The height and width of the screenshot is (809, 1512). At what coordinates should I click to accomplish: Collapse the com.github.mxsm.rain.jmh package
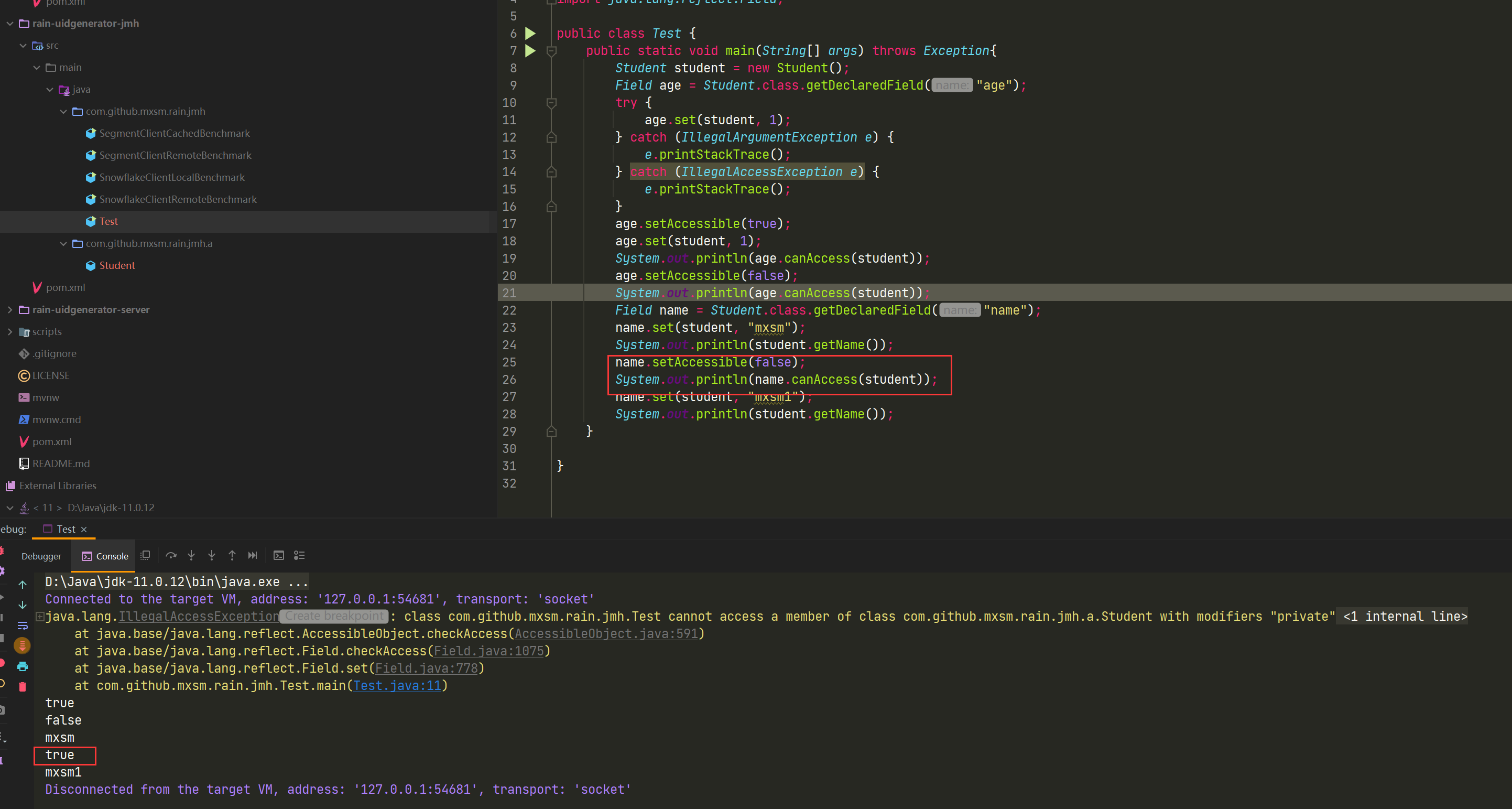click(x=63, y=112)
